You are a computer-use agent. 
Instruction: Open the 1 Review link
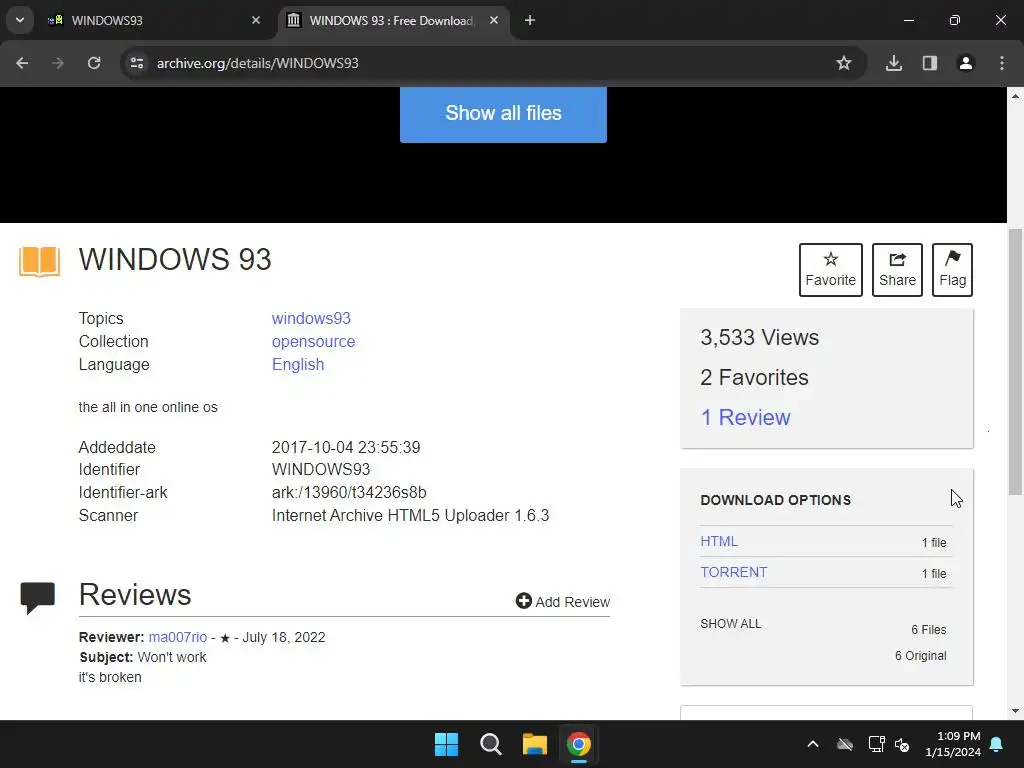(x=745, y=417)
